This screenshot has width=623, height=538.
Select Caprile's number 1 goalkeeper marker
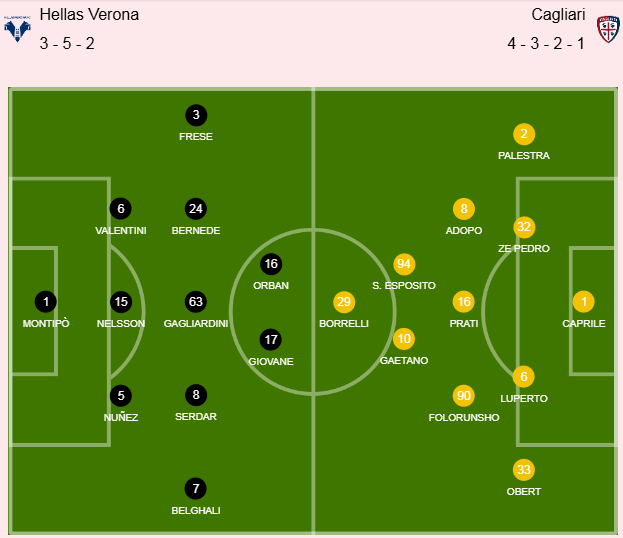point(584,301)
